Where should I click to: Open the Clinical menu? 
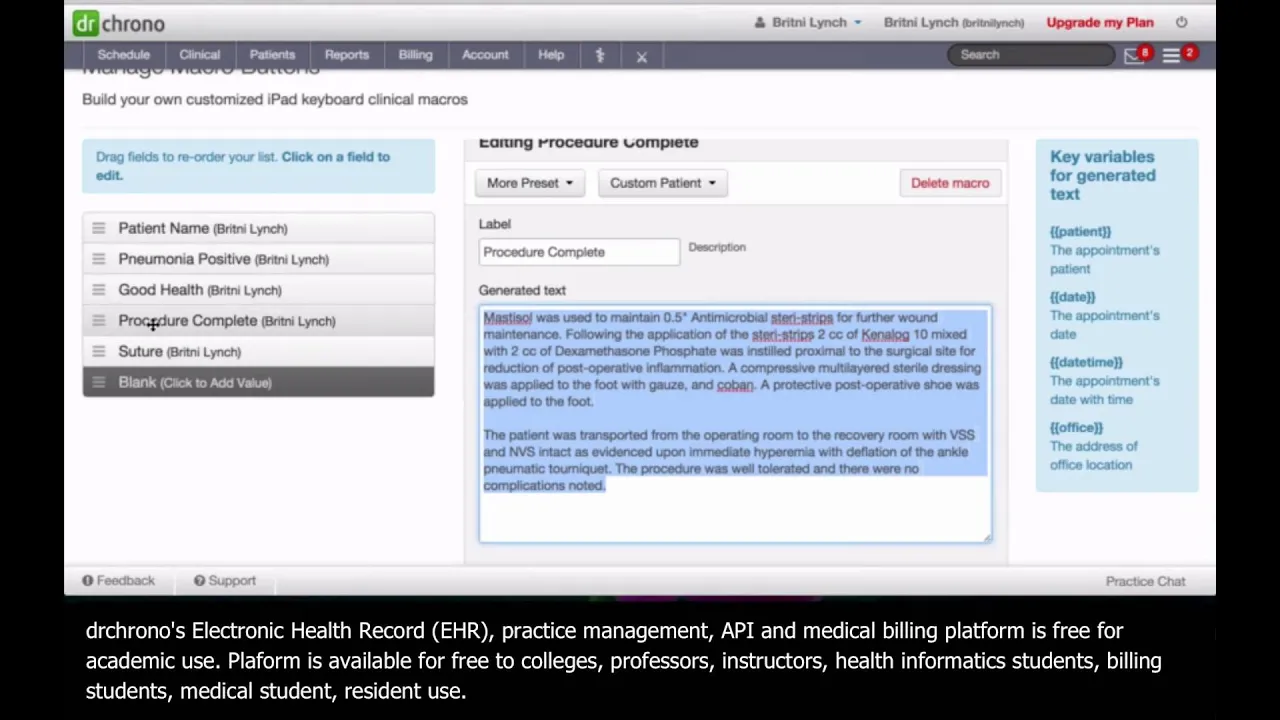(199, 55)
